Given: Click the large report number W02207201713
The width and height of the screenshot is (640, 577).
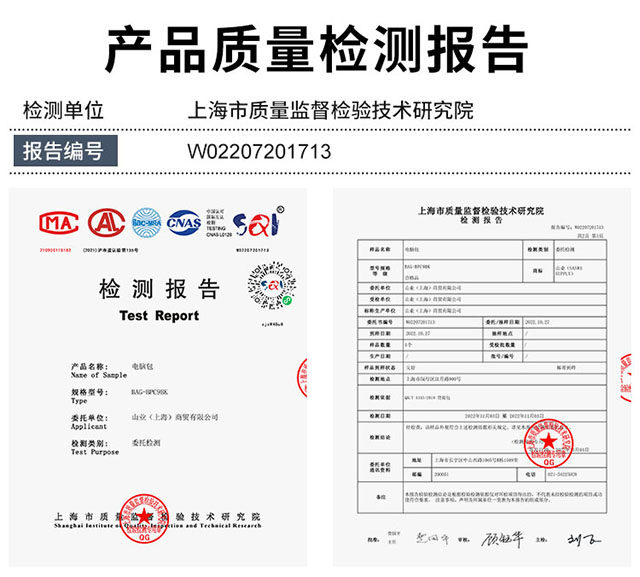Looking at the screenshot, I should tap(259, 151).
